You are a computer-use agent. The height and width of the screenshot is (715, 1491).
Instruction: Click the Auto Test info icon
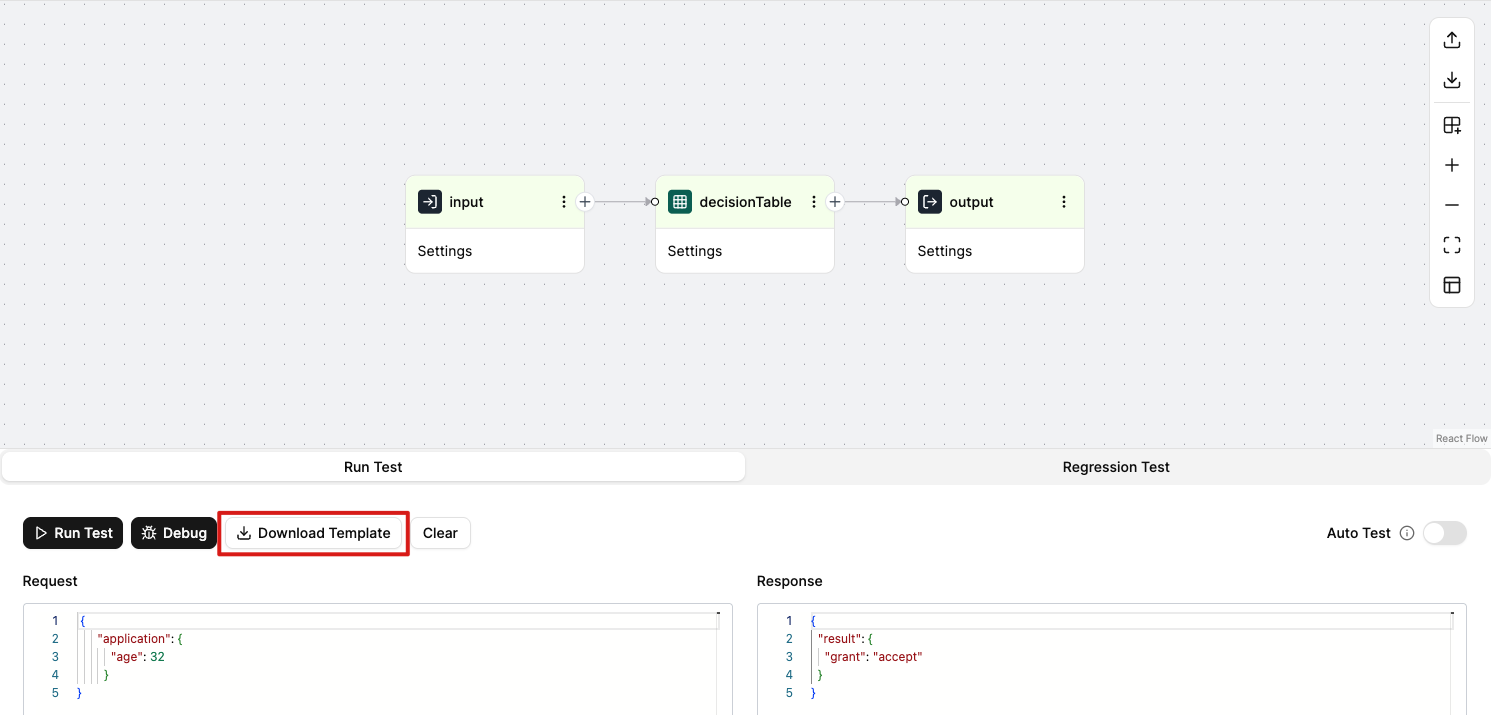click(x=1407, y=533)
